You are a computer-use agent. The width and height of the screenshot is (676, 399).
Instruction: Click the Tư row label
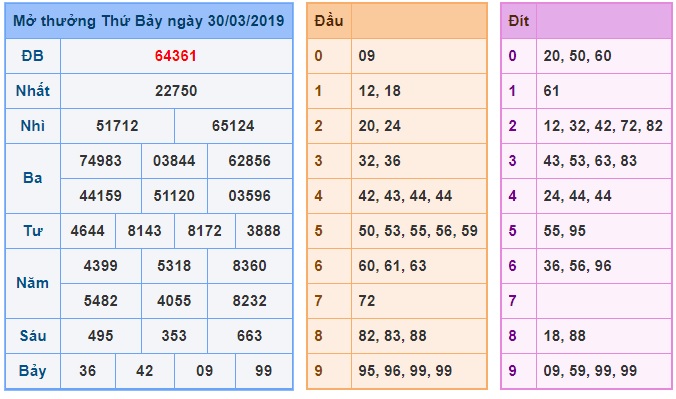pyautogui.click(x=33, y=230)
